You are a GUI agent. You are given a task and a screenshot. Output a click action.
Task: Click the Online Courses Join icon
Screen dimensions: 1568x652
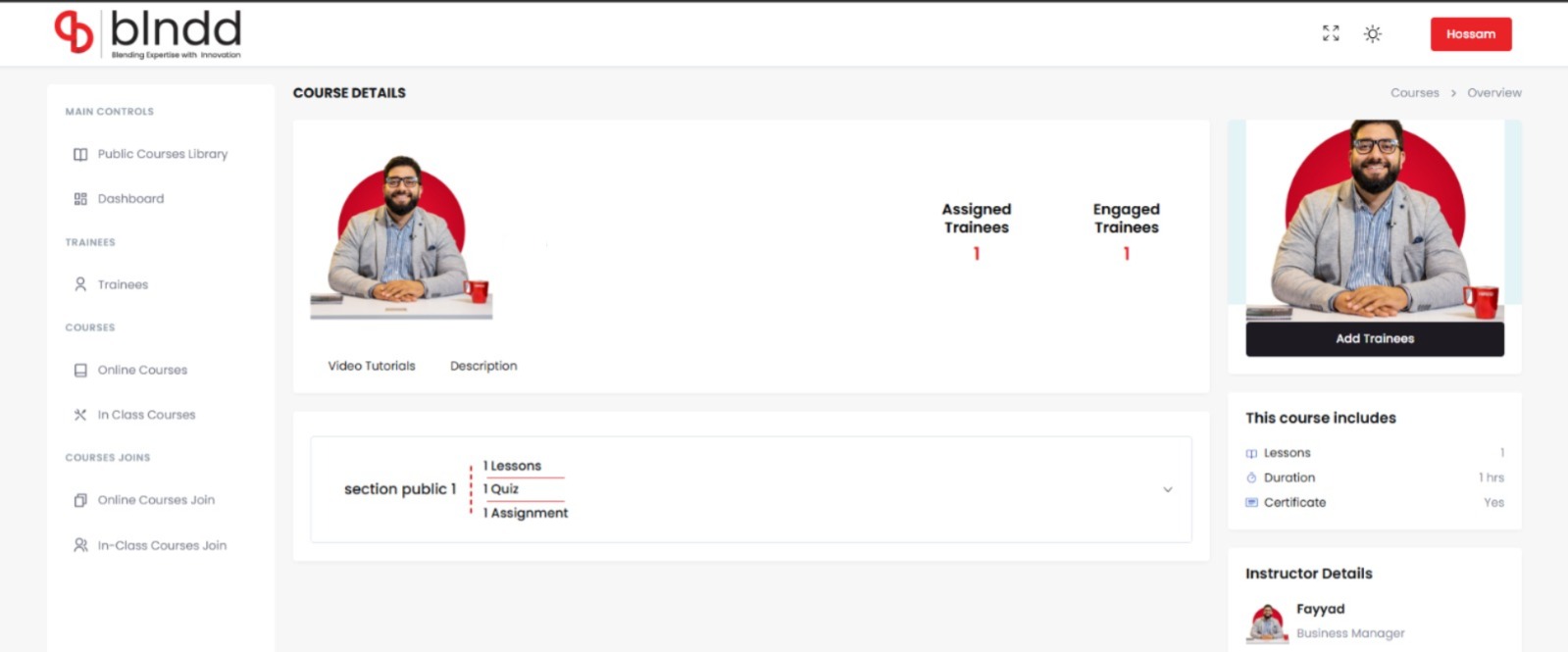click(80, 500)
